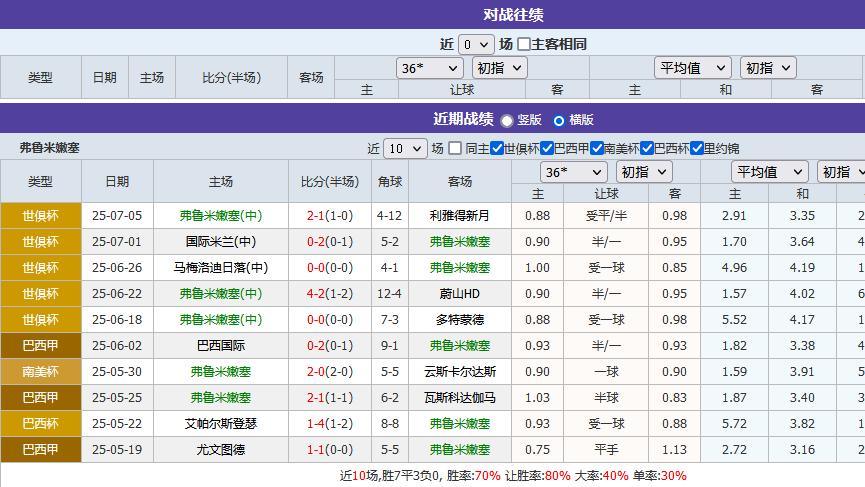This screenshot has height=487, width=865.
Task: Click the 4-2(1-2) score versus 蔚山HD
Action: pyautogui.click(x=330, y=293)
